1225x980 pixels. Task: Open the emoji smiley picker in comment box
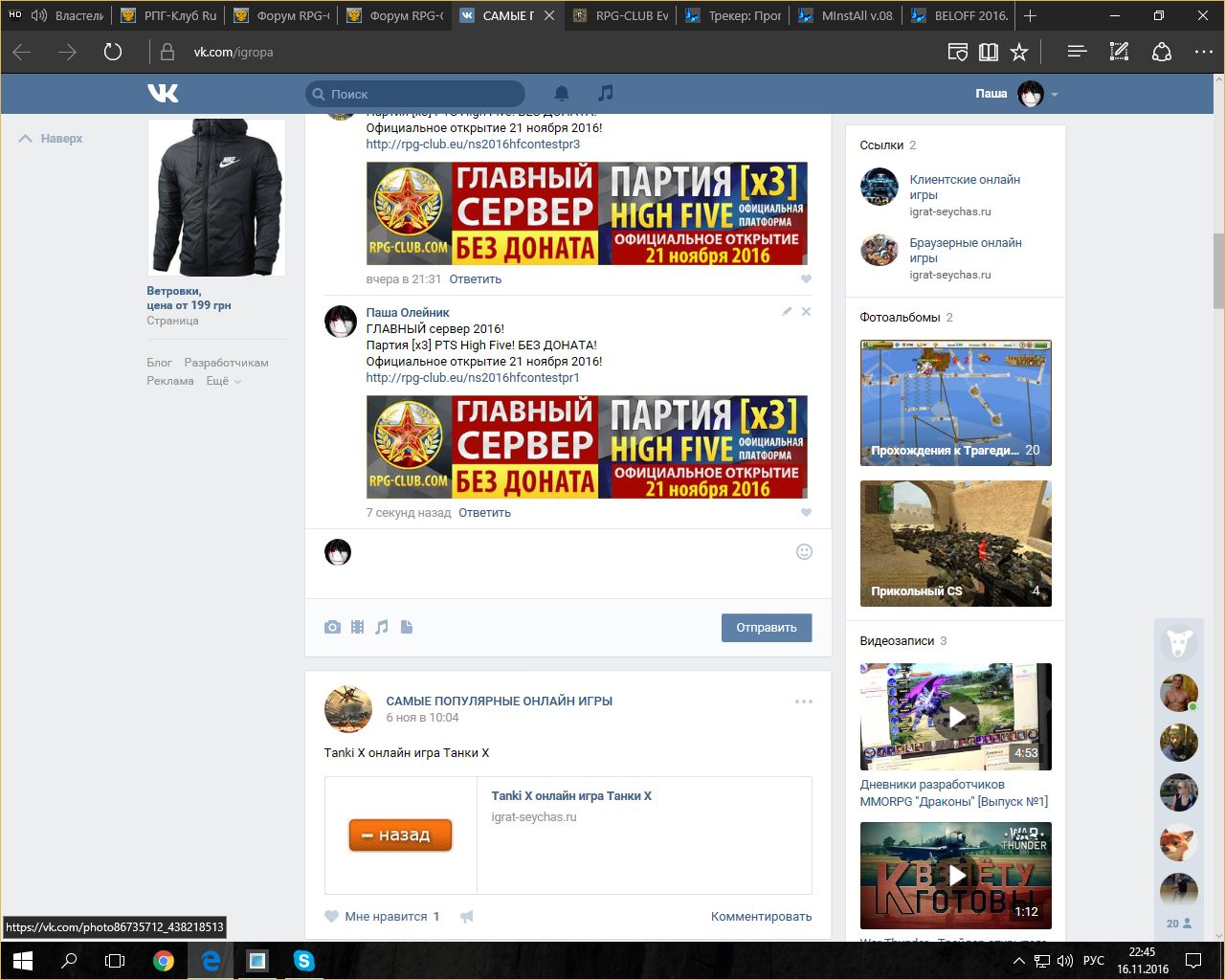point(804,551)
